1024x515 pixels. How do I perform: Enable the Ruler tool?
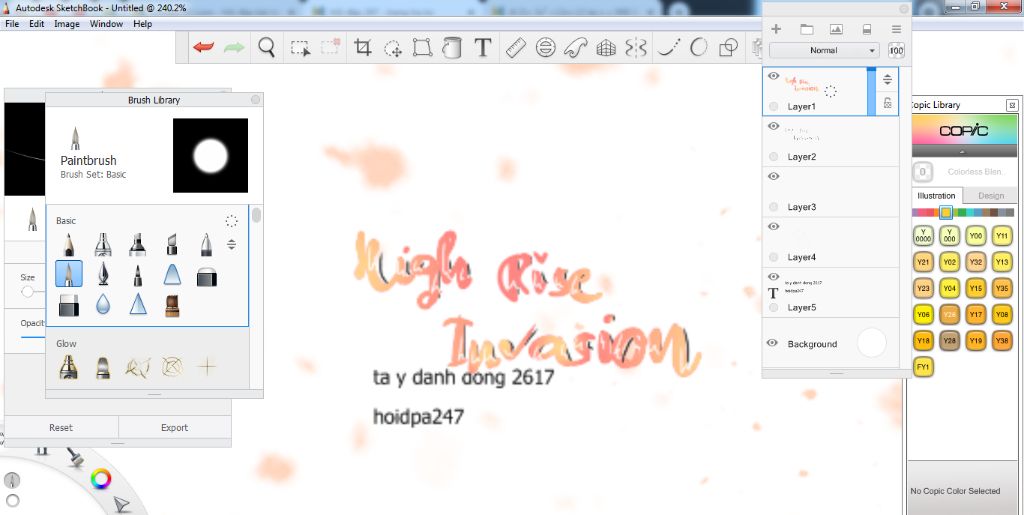click(x=516, y=48)
